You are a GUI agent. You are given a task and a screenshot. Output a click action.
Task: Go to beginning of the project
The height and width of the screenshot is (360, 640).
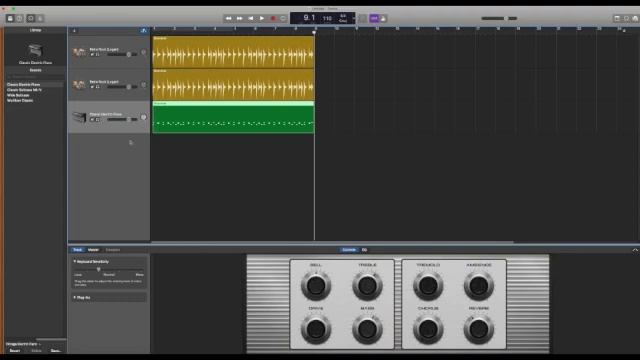point(251,18)
